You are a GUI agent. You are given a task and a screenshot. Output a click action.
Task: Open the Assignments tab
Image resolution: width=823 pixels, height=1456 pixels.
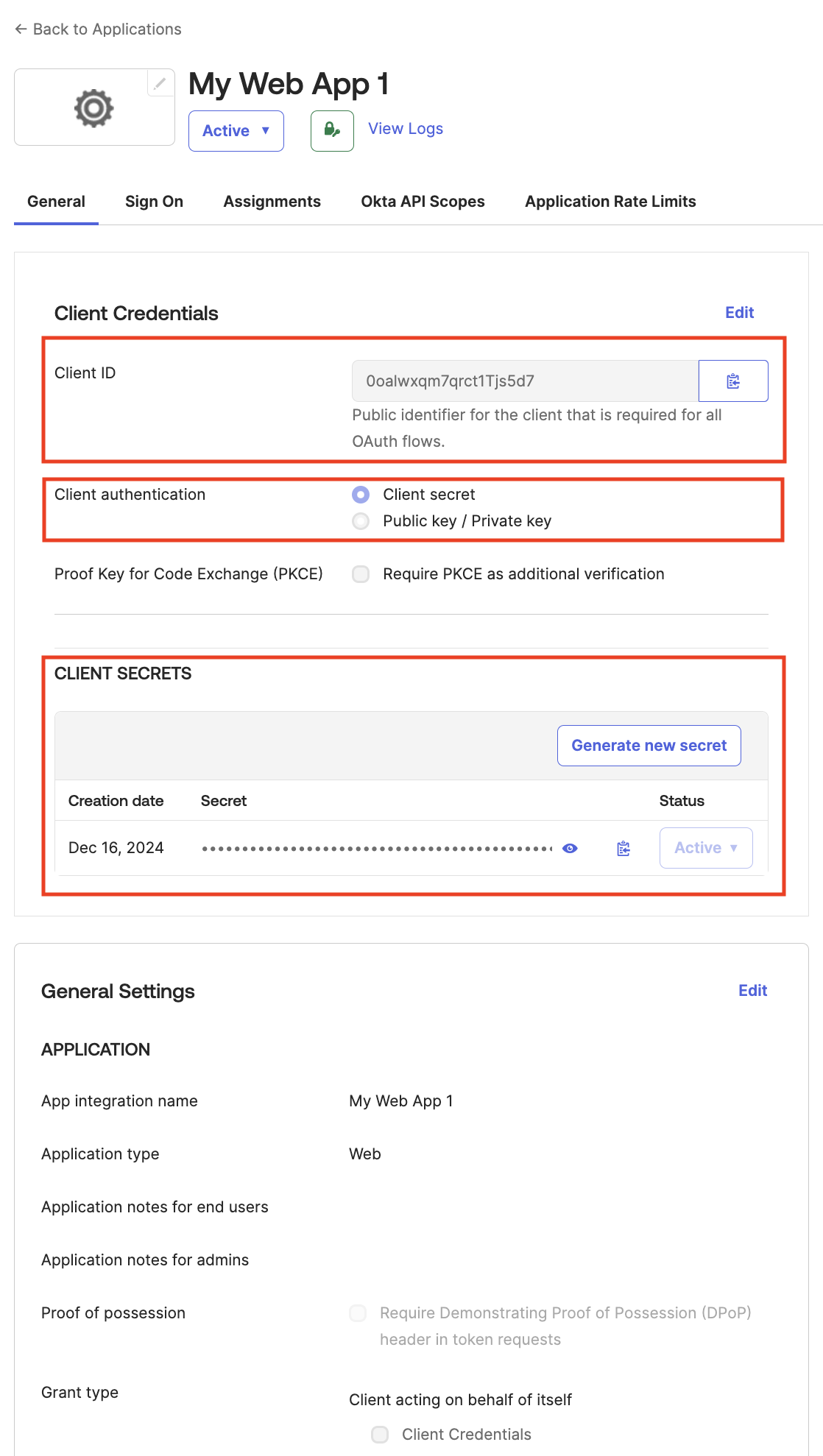coord(272,202)
